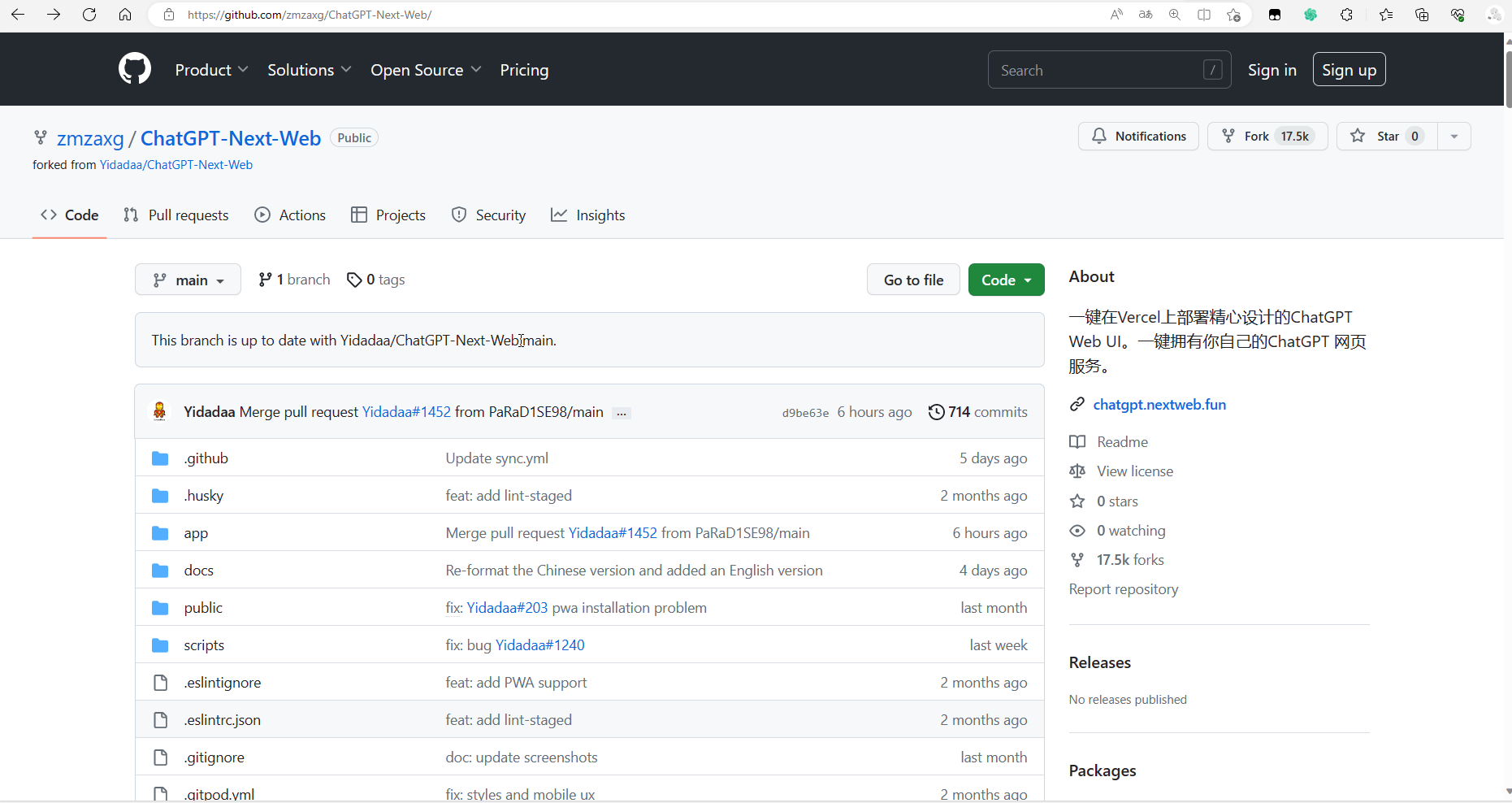
Task: Click the link chain icon beside chatgpt.nextweb.fun
Action: click(x=1077, y=405)
